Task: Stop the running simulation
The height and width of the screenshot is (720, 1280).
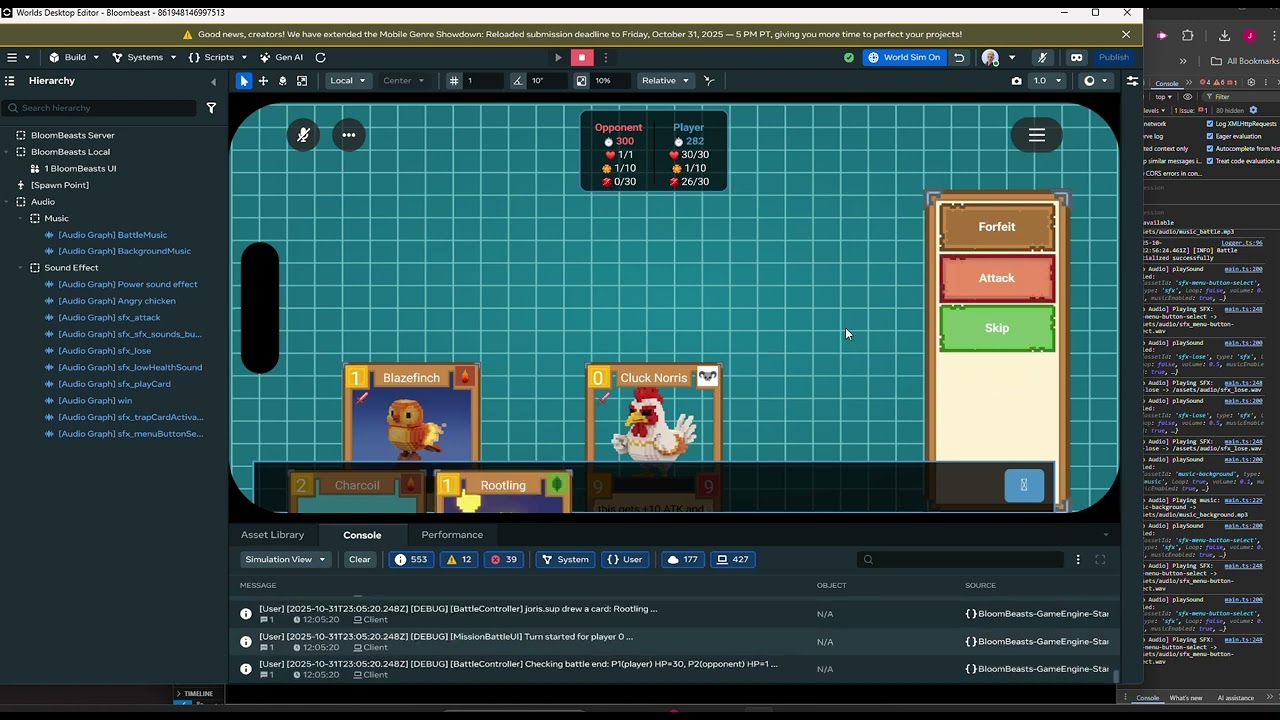Action: click(582, 57)
